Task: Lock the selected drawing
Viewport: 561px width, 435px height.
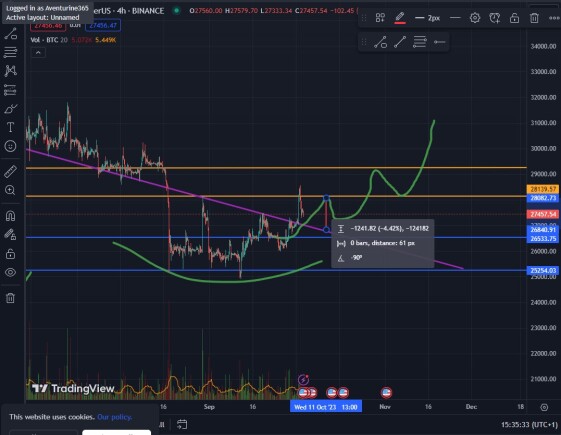Action: coord(514,18)
